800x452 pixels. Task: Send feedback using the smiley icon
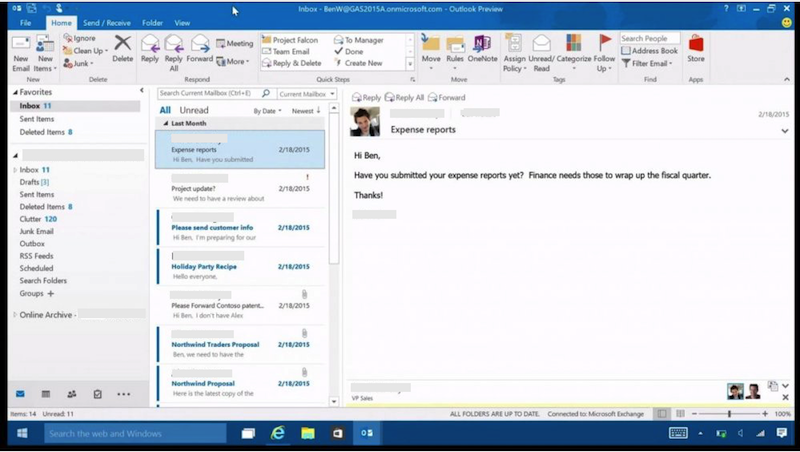787,22
